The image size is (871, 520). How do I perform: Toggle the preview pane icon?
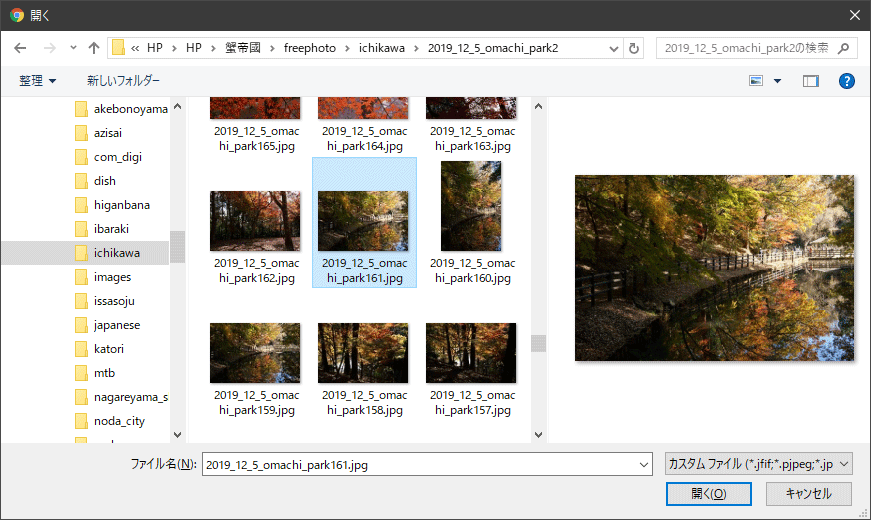pos(810,81)
